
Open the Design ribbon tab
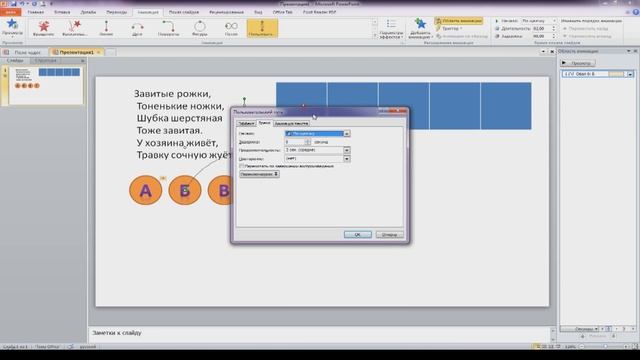point(88,12)
